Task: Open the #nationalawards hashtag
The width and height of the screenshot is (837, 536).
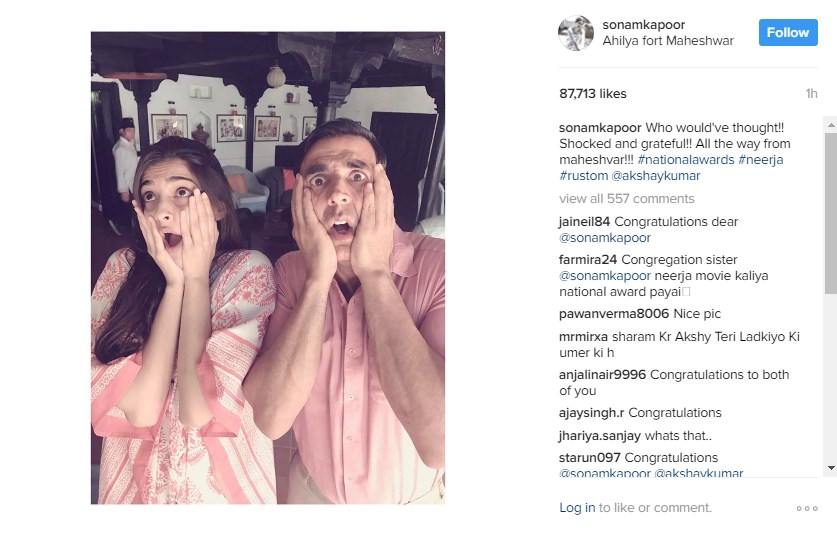Action: 686,160
